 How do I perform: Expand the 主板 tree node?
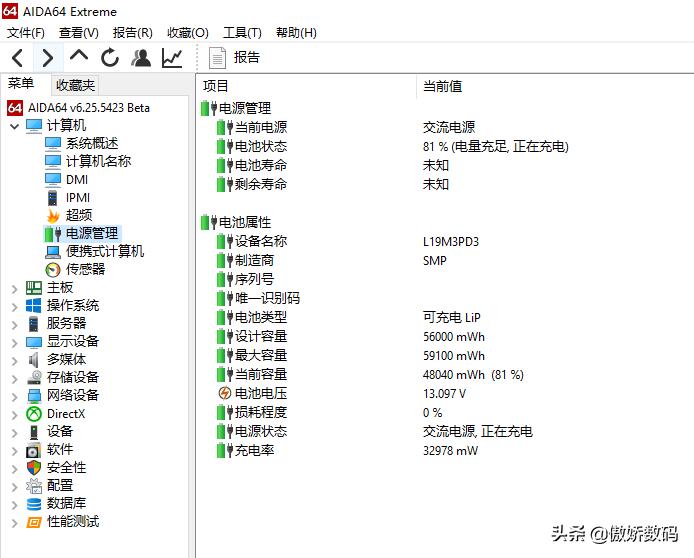[15, 289]
